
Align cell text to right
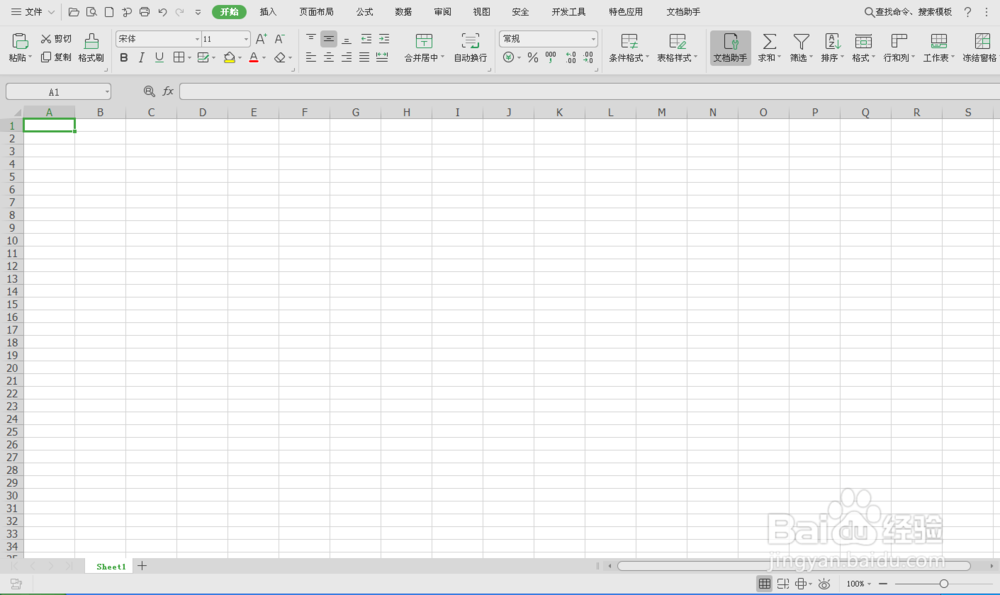(346, 57)
